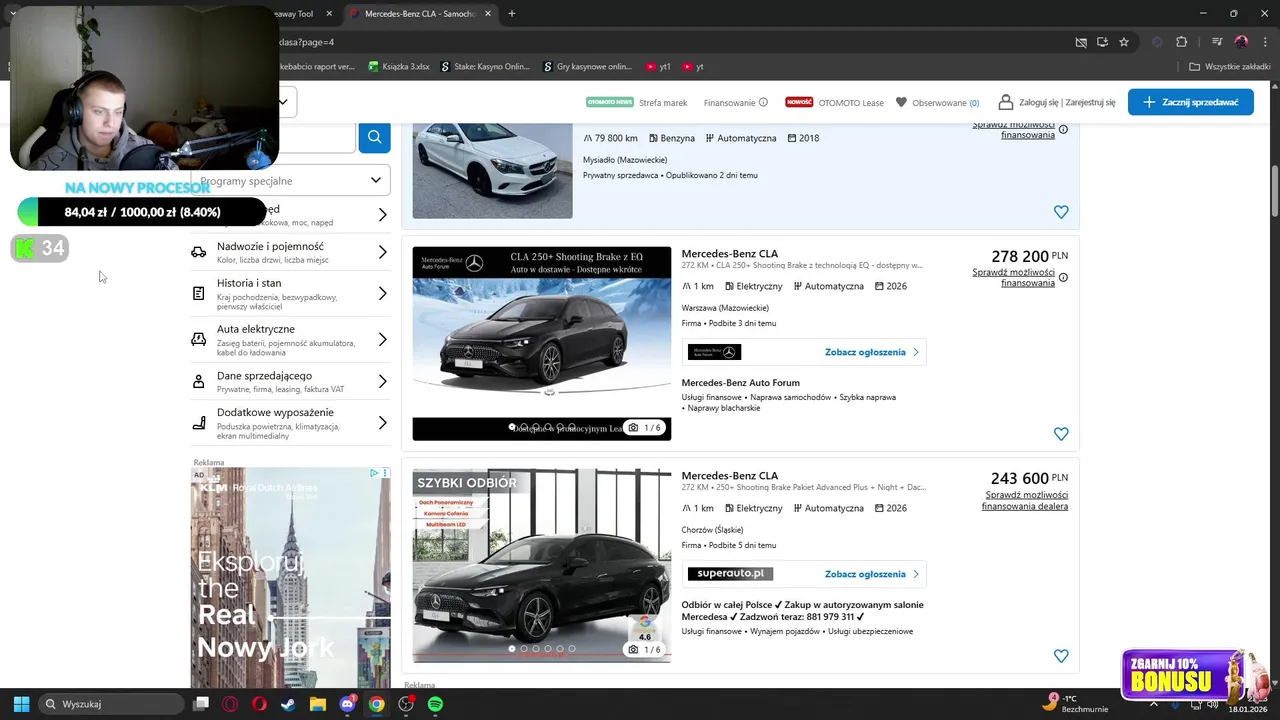The height and width of the screenshot is (720, 1280).
Task: Click the page vertical scrollbar thumb
Action: click(x=1274, y=189)
